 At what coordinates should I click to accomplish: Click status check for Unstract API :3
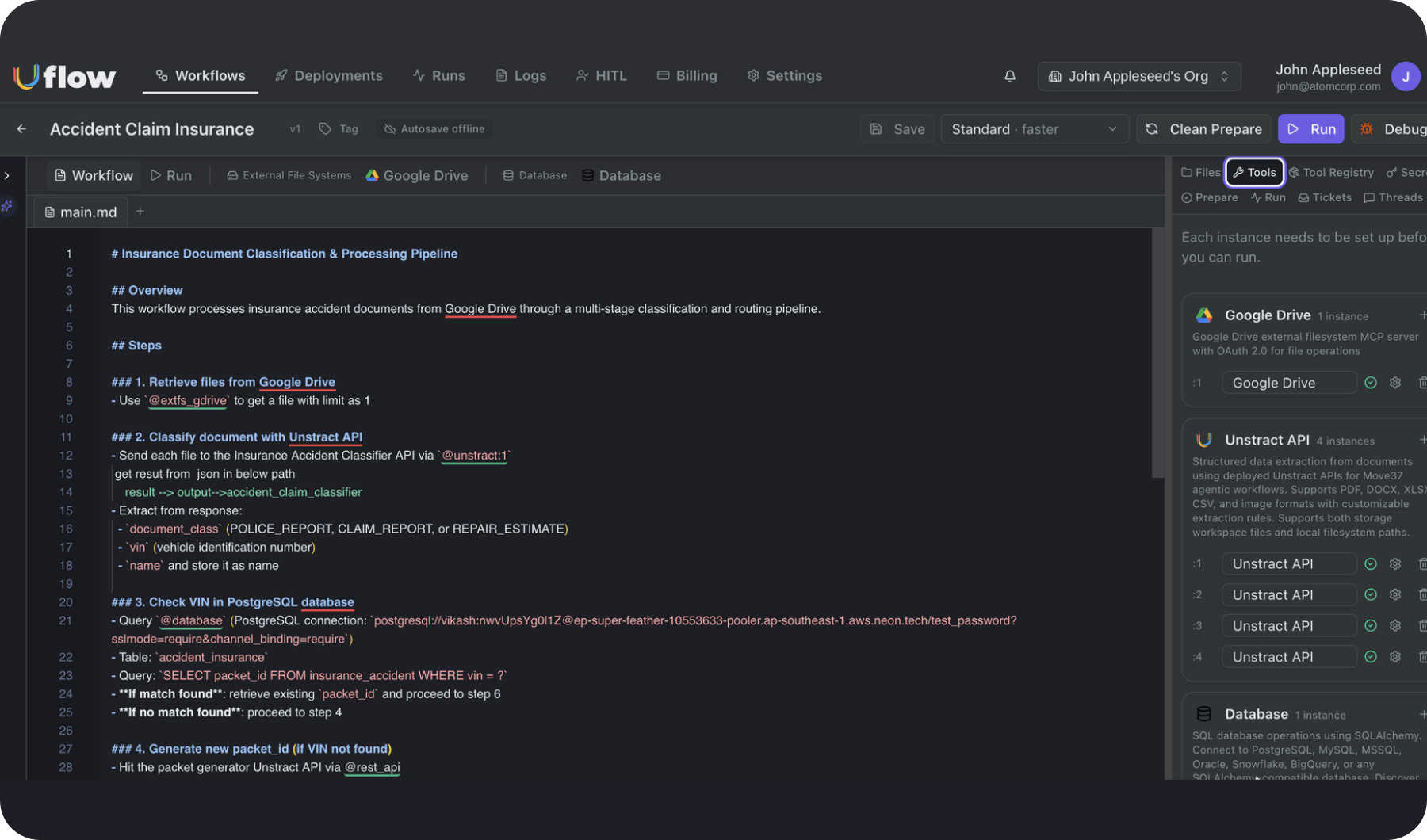click(x=1371, y=626)
